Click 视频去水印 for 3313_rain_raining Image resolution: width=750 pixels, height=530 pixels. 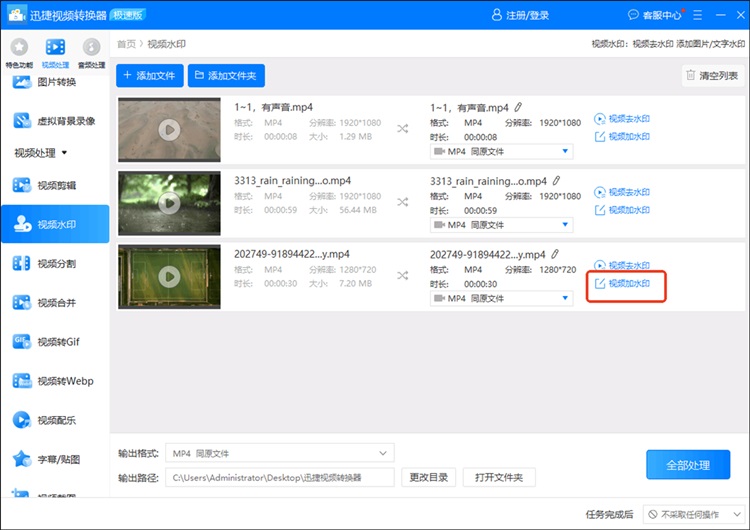tap(622, 192)
